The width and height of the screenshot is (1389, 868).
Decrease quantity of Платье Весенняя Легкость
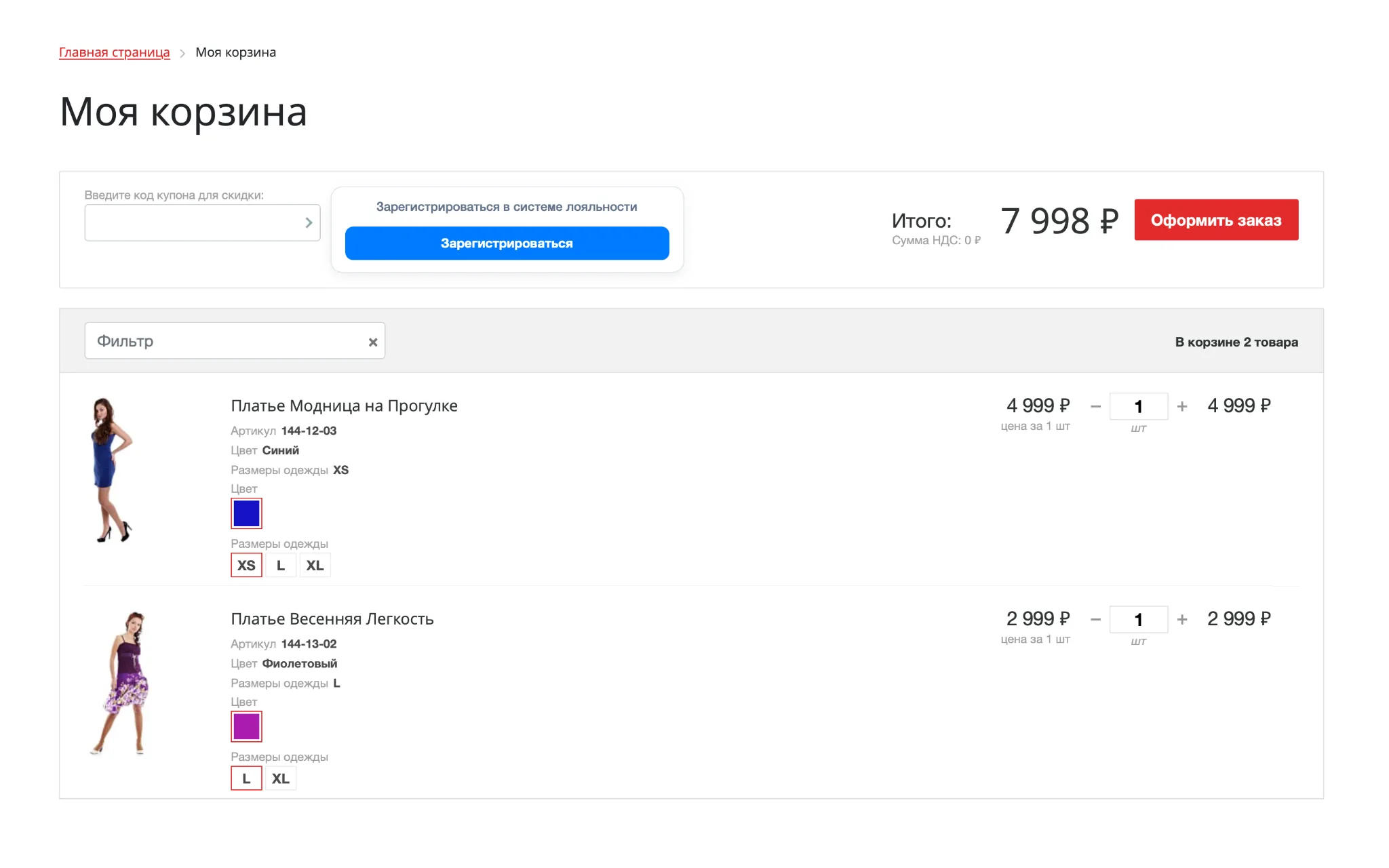click(1095, 619)
